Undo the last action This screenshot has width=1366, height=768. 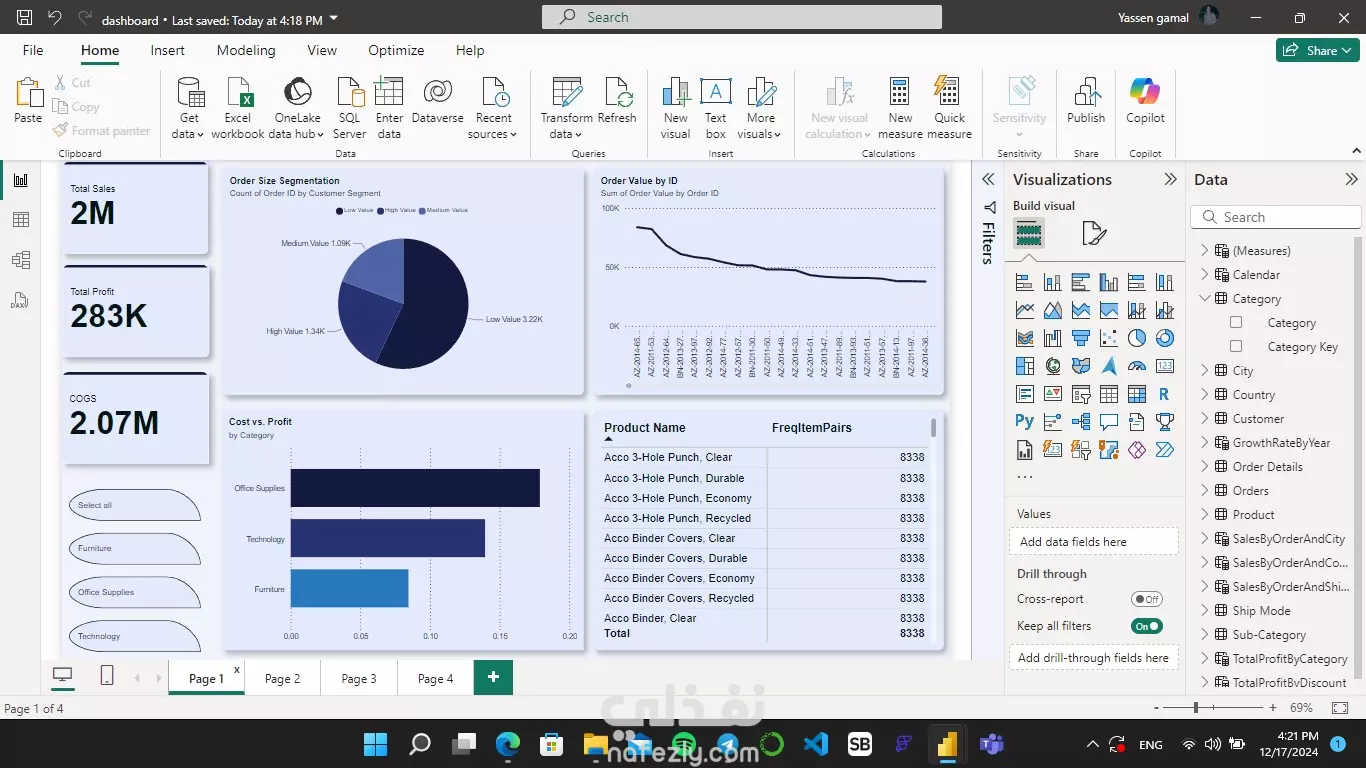[x=55, y=18]
